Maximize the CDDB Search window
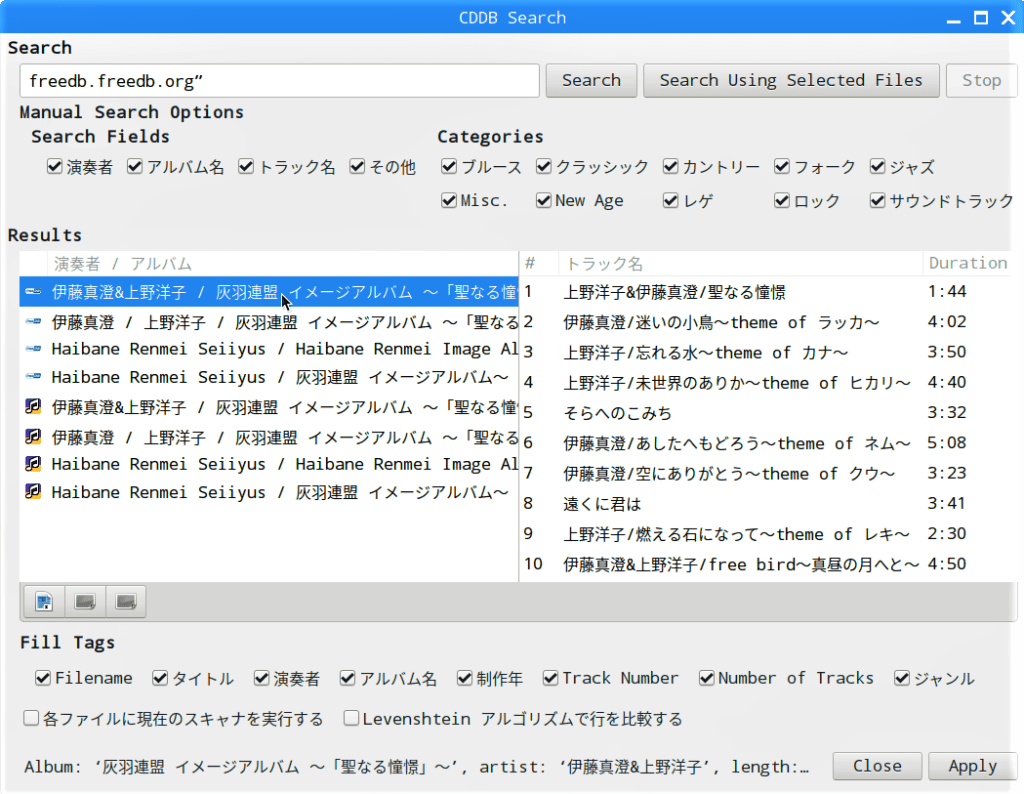Image resolution: width=1024 pixels, height=794 pixels. [x=981, y=17]
